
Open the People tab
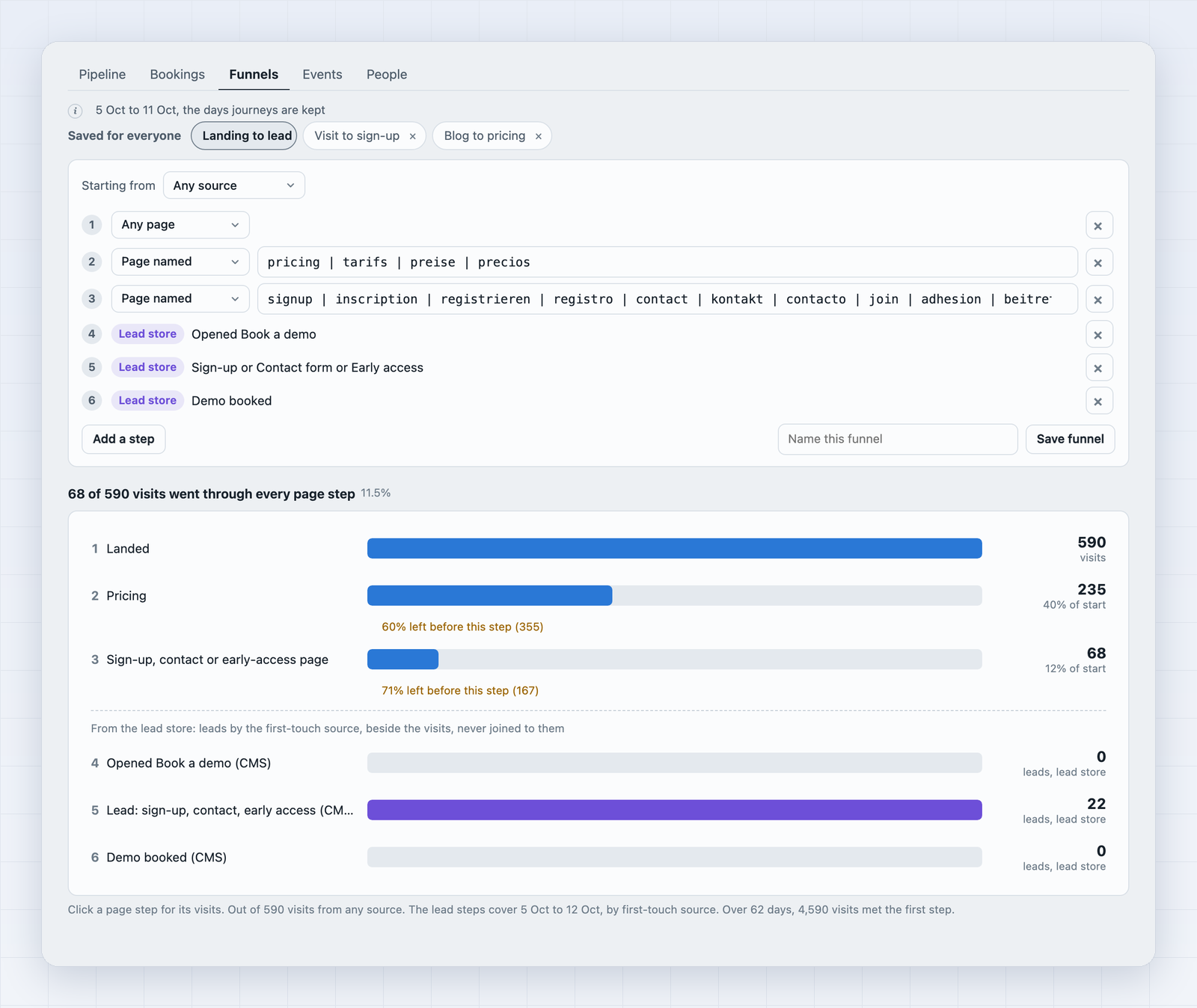[x=387, y=74]
